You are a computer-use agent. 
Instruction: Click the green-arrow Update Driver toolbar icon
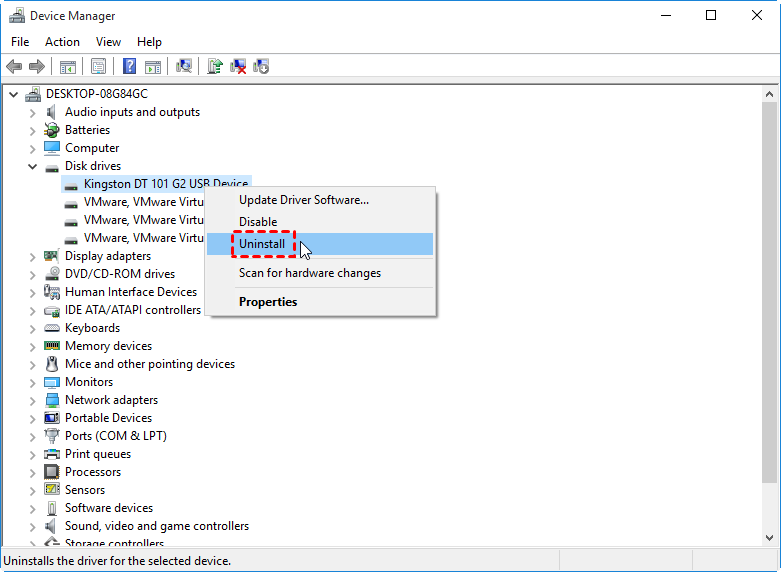pos(215,66)
